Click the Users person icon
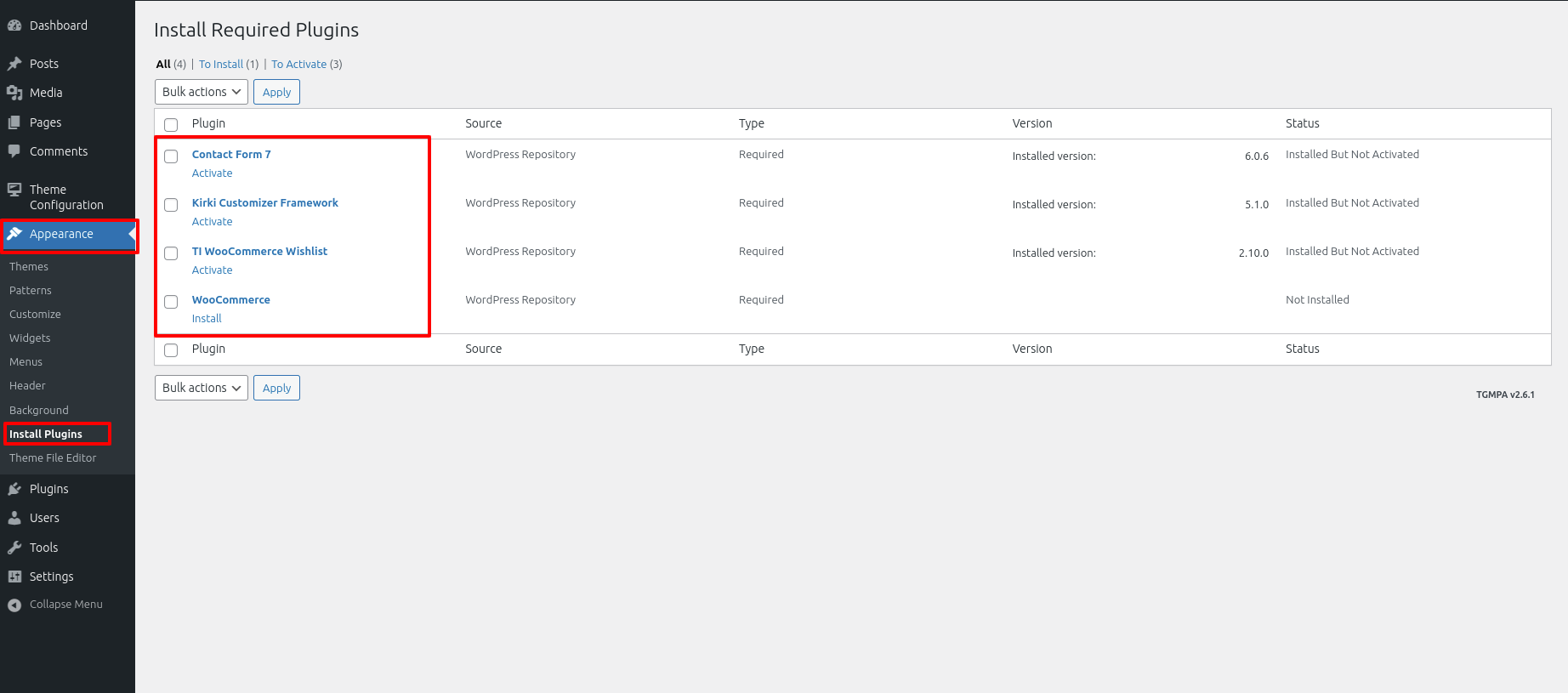The height and width of the screenshot is (693, 1568). pos(14,518)
